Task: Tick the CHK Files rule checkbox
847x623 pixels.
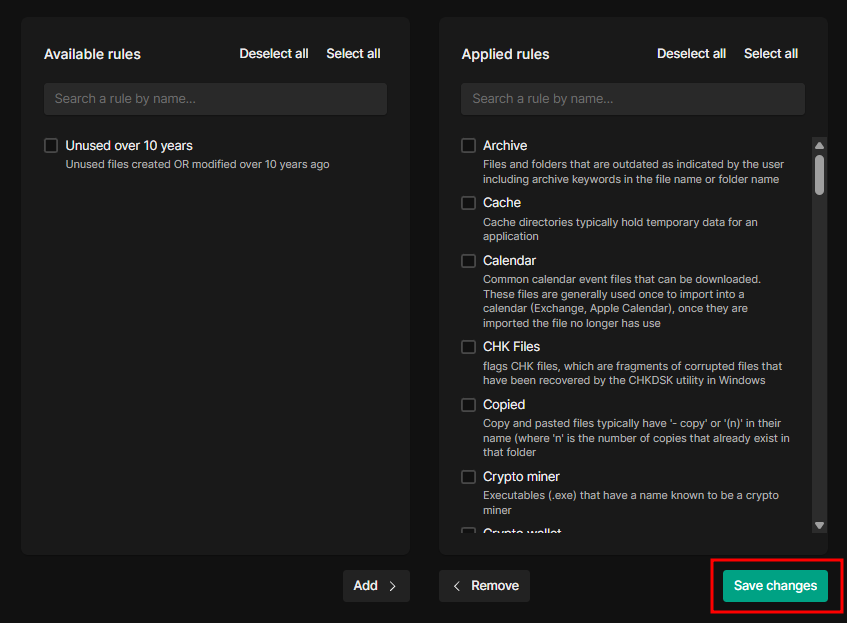Action: [x=468, y=347]
